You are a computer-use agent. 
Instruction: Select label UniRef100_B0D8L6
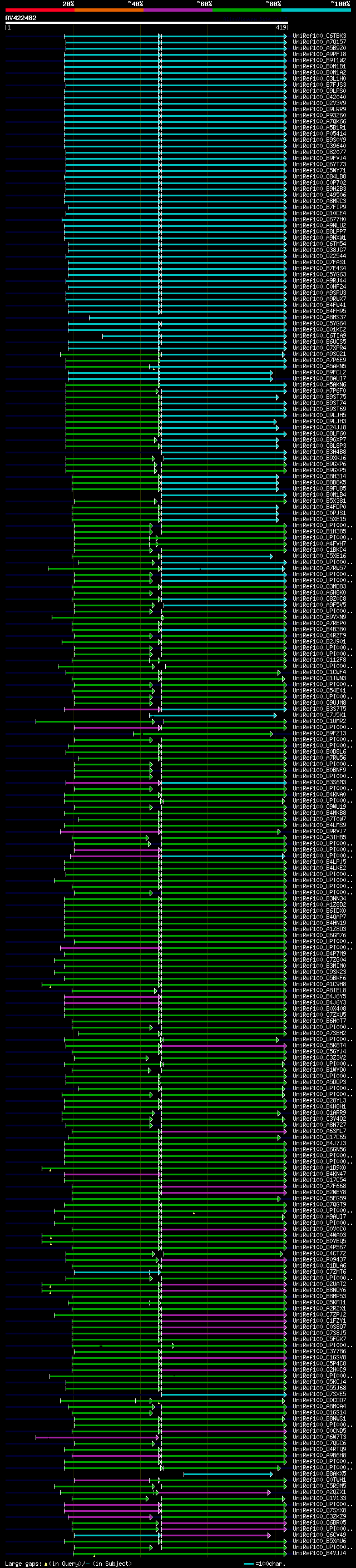coord(319,753)
